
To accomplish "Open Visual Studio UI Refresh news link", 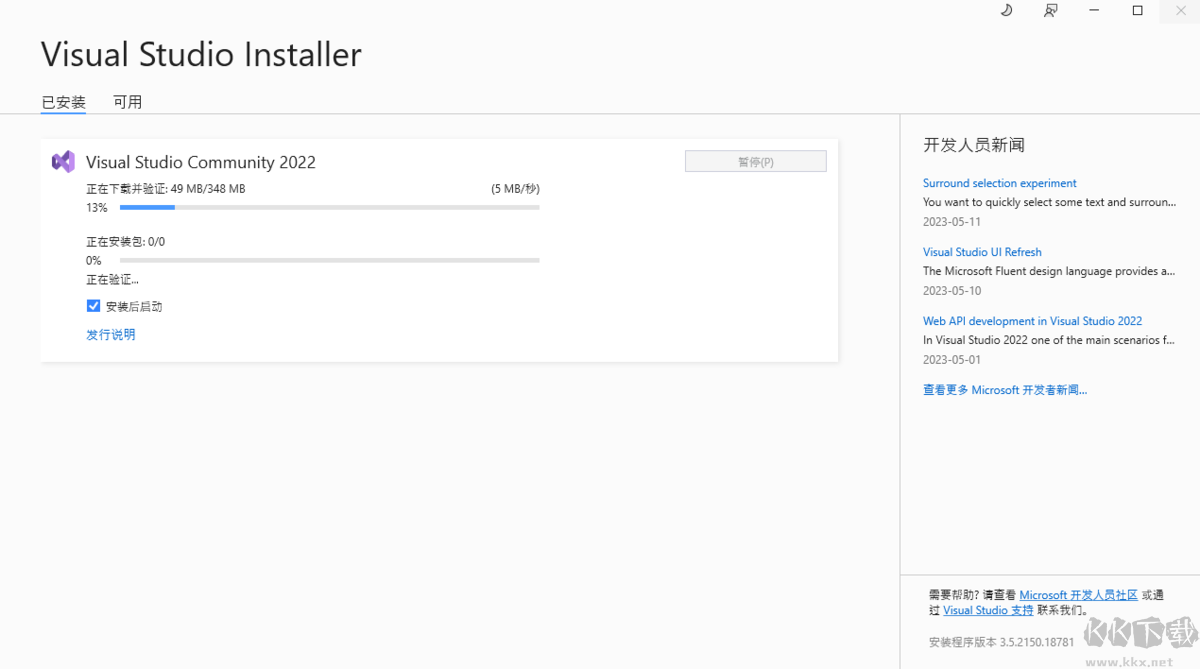I will [982, 252].
